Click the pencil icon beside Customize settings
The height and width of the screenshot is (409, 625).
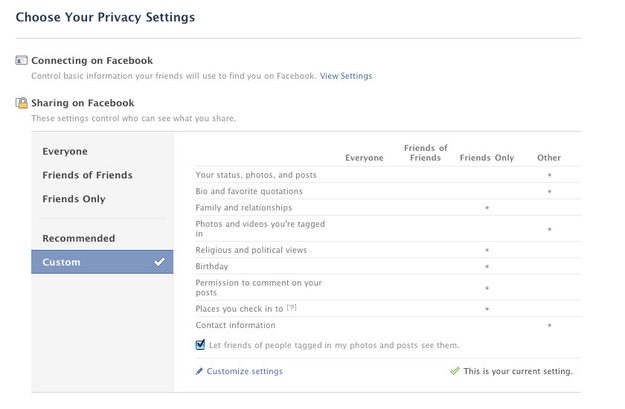[199, 371]
